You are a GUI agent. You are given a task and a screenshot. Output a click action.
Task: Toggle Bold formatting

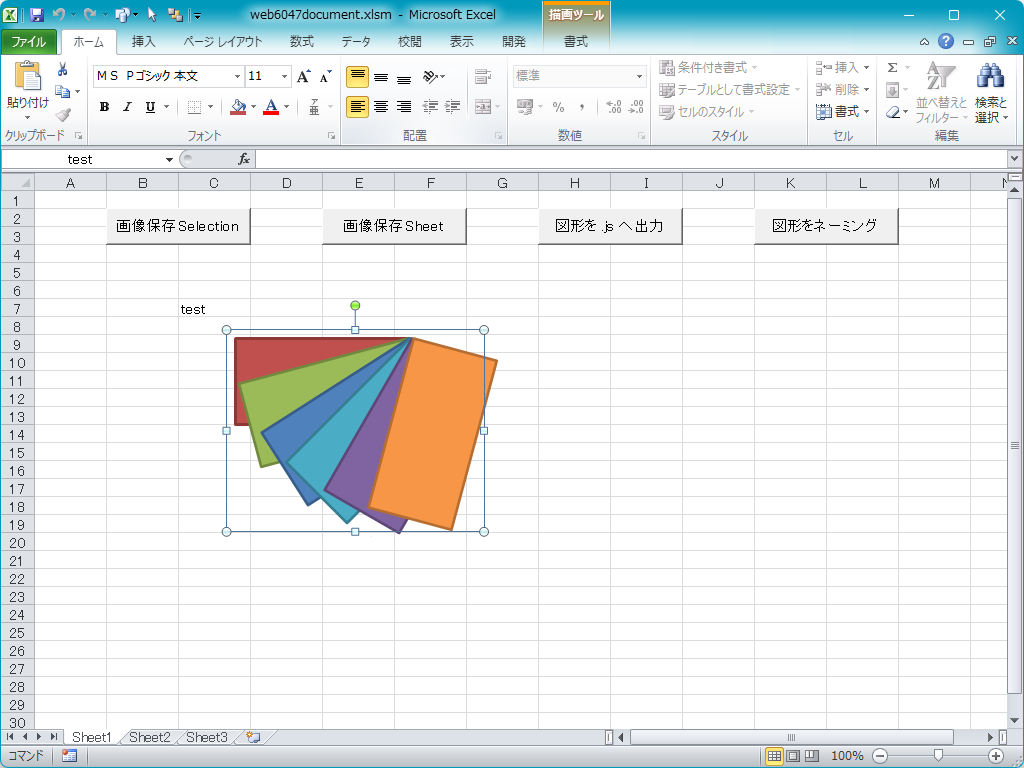pyautogui.click(x=104, y=107)
